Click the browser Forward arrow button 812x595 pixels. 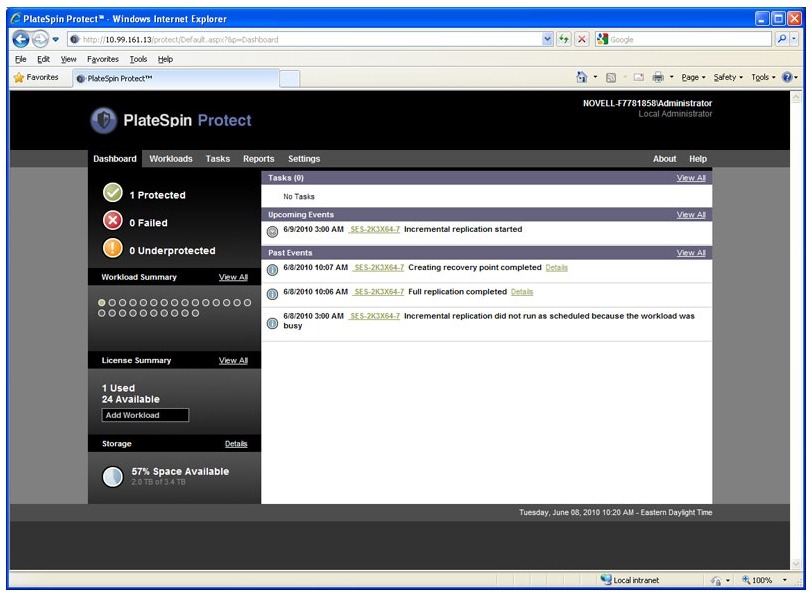click(x=40, y=39)
